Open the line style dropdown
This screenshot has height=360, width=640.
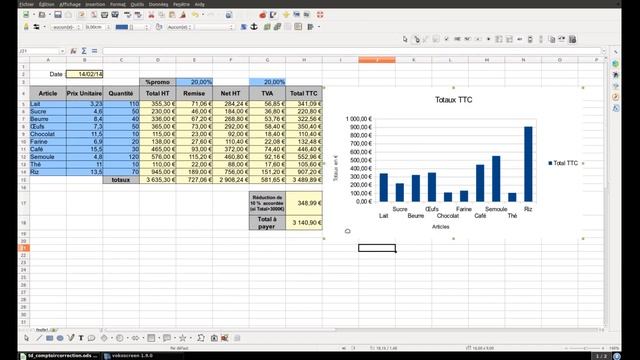point(78,27)
